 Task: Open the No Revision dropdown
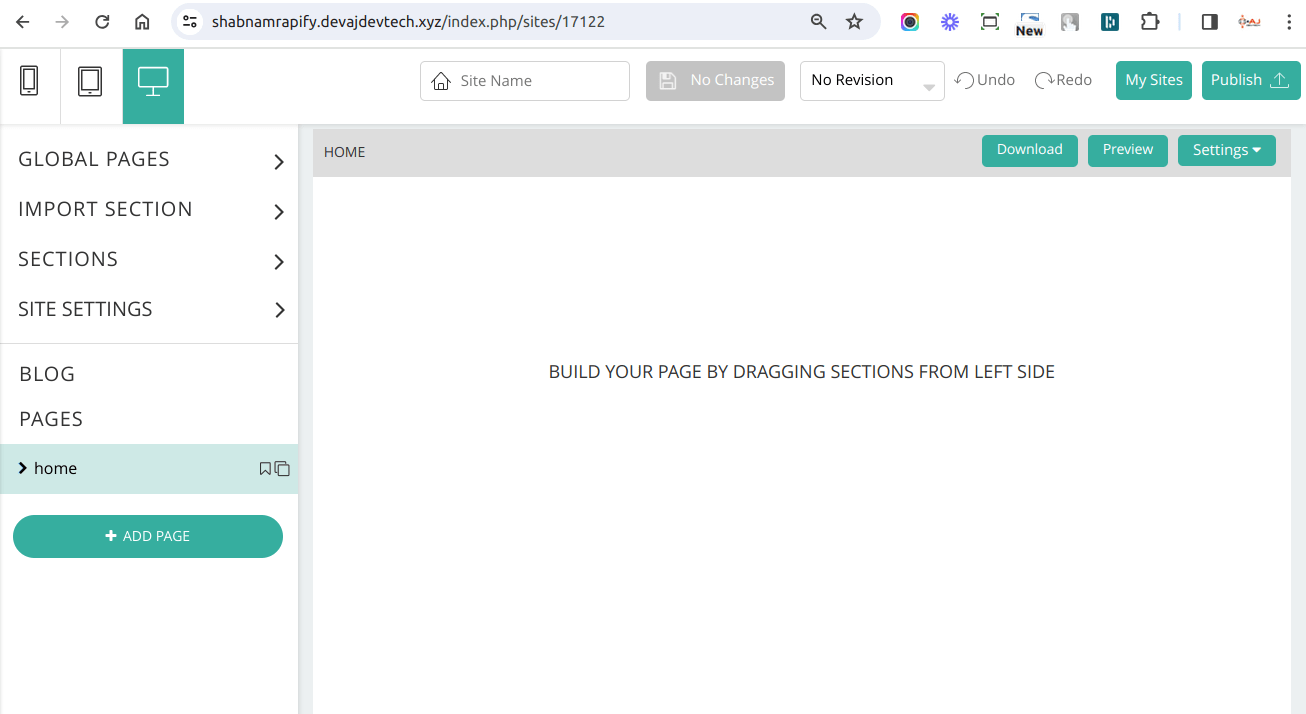click(871, 81)
